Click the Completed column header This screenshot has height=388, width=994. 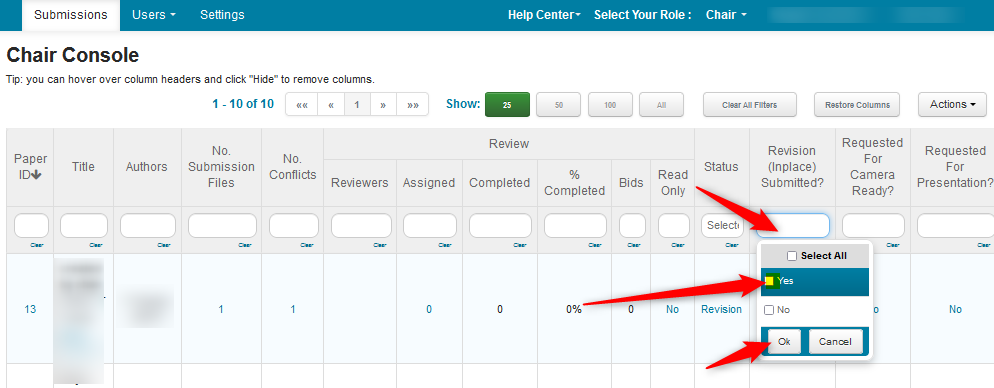pyautogui.click(x=500, y=183)
